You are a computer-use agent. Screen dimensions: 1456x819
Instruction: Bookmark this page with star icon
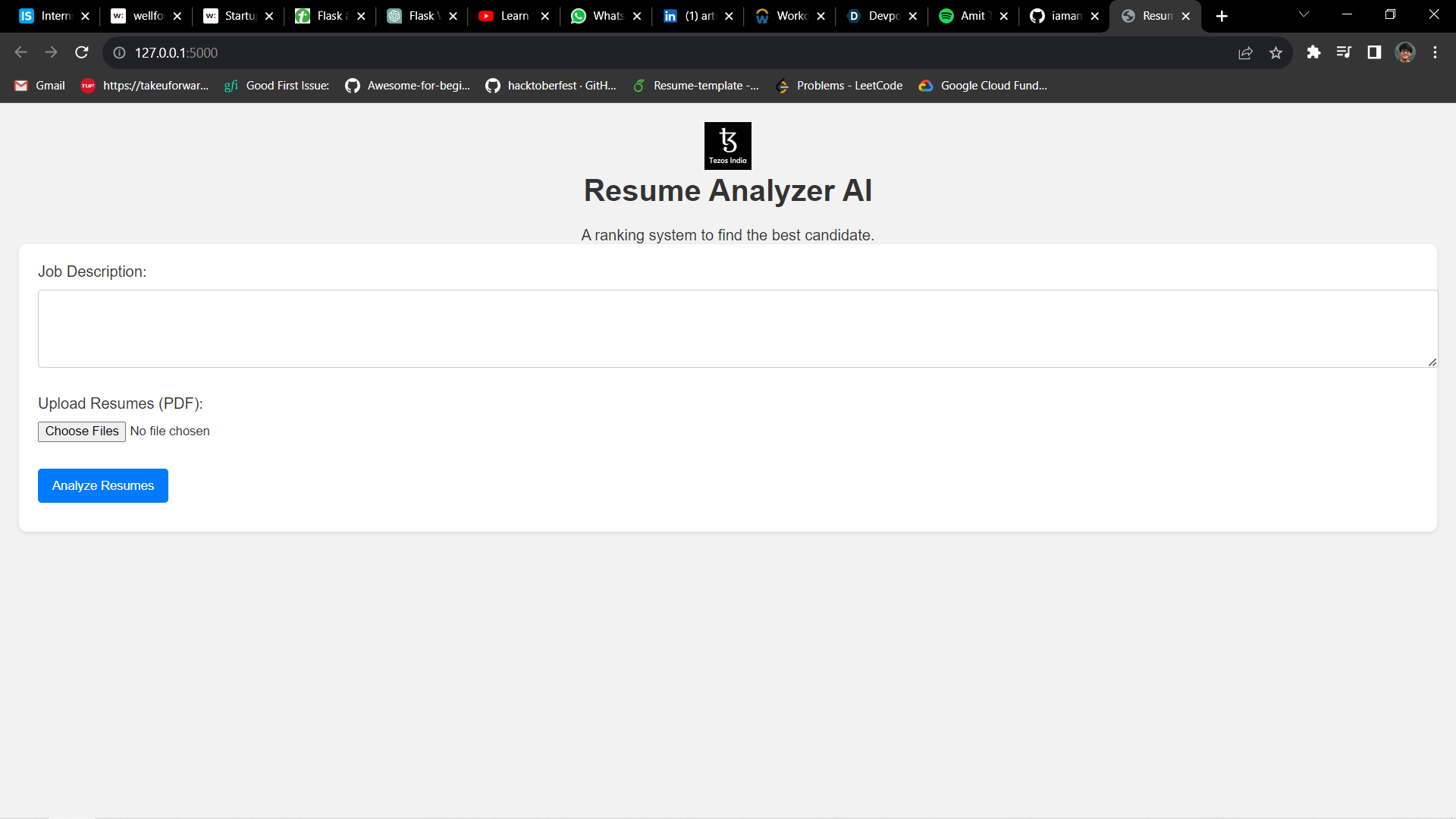(1276, 52)
